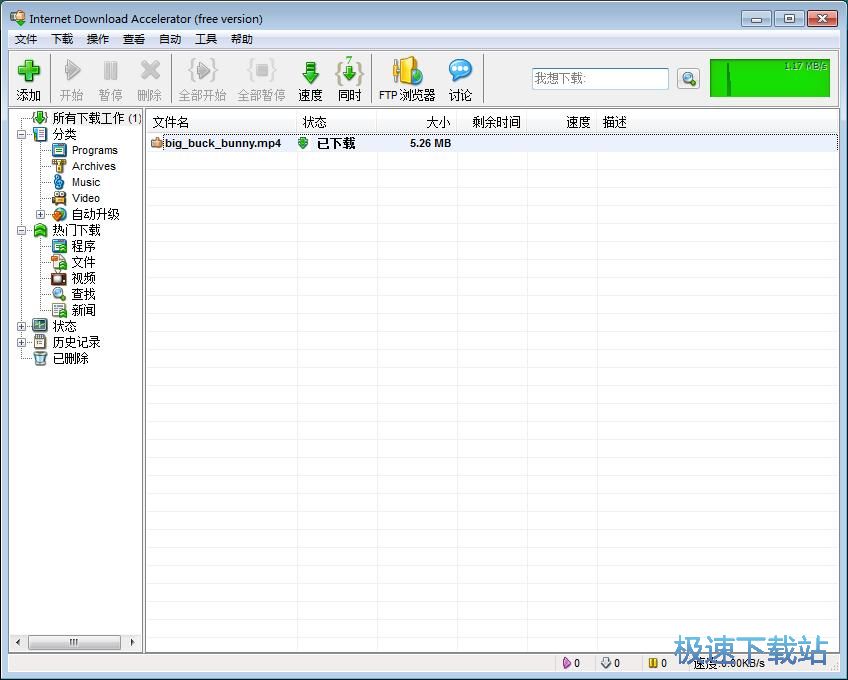The image size is (848, 680).
Task: Click the tree panel right scroll arrow
Action: tap(132, 642)
